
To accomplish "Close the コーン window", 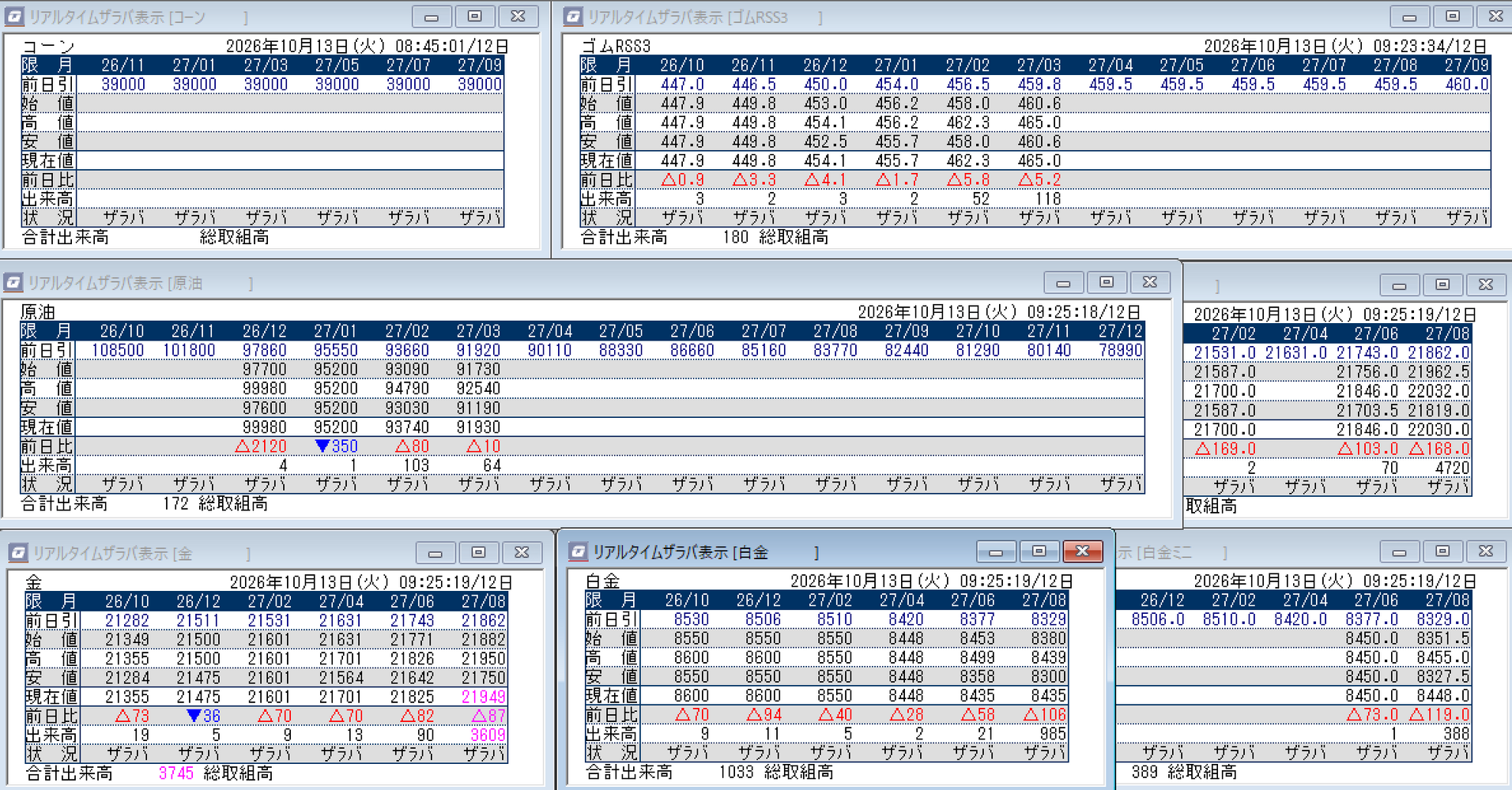I will (518, 17).
